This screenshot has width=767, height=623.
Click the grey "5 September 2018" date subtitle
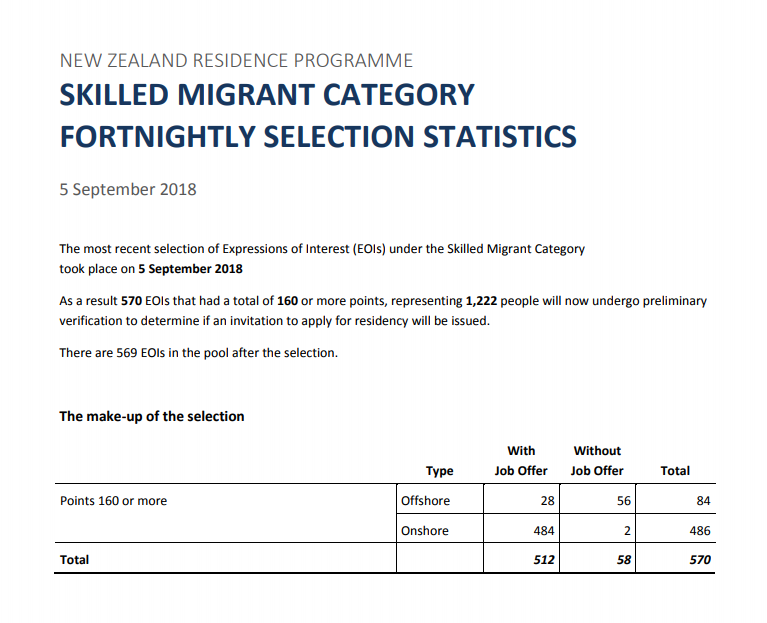[x=128, y=189]
